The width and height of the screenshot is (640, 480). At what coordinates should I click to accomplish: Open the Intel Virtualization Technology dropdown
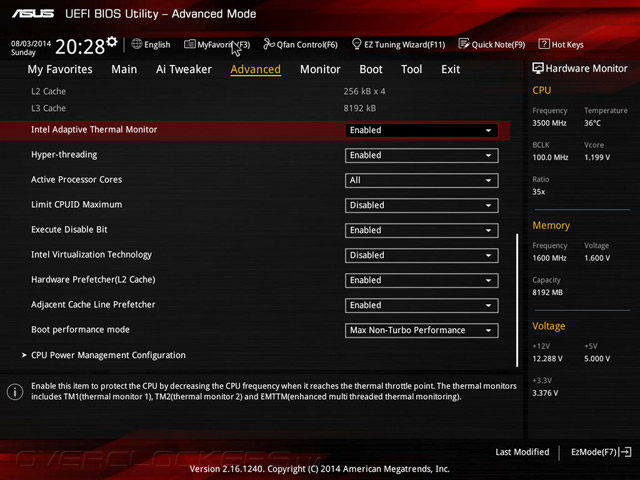[x=422, y=256]
